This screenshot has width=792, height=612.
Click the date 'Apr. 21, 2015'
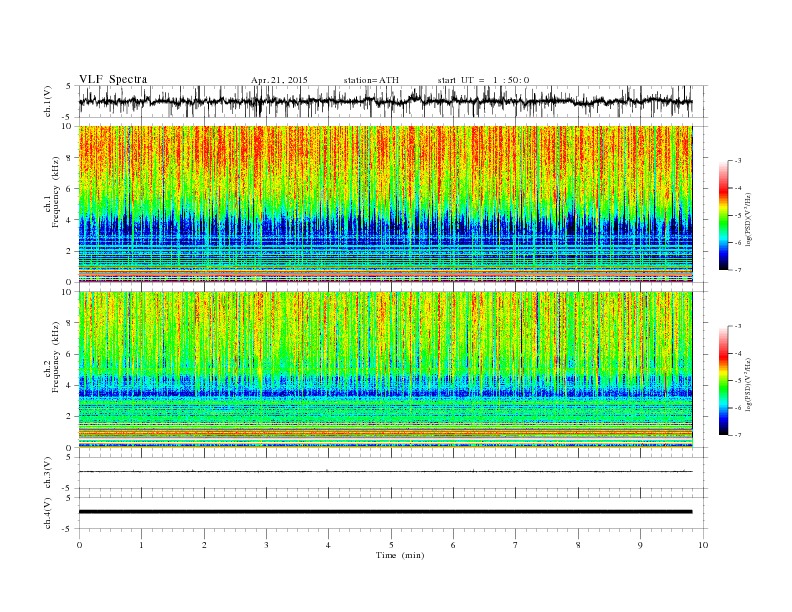coord(279,80)
